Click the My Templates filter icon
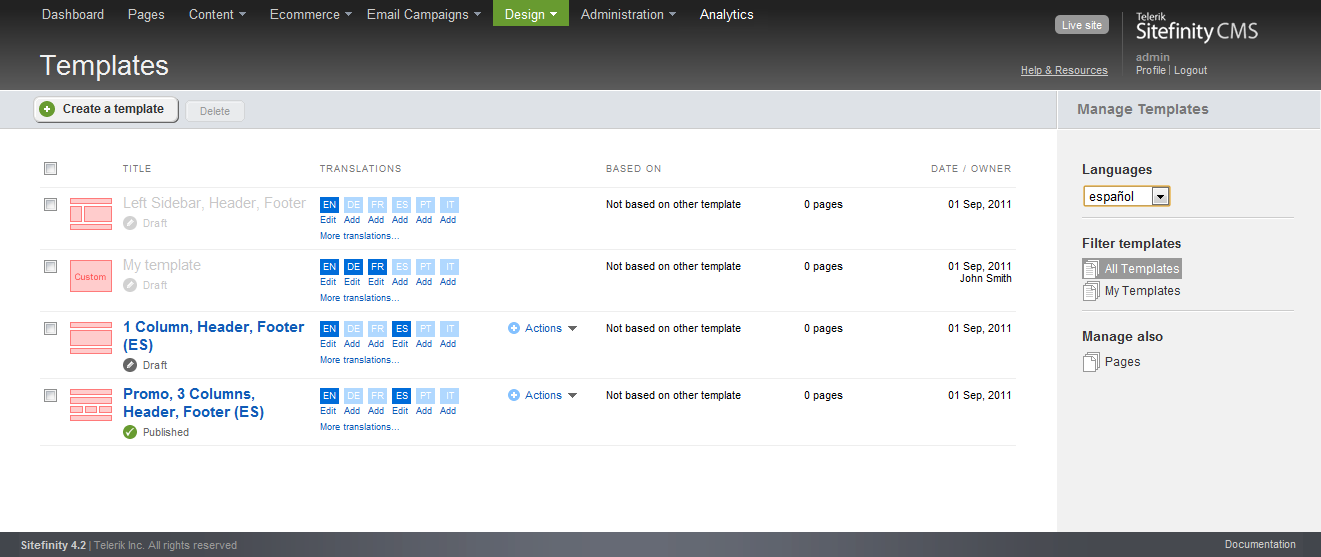The height and width of the screenshot is (557, 1321). 1091,291
